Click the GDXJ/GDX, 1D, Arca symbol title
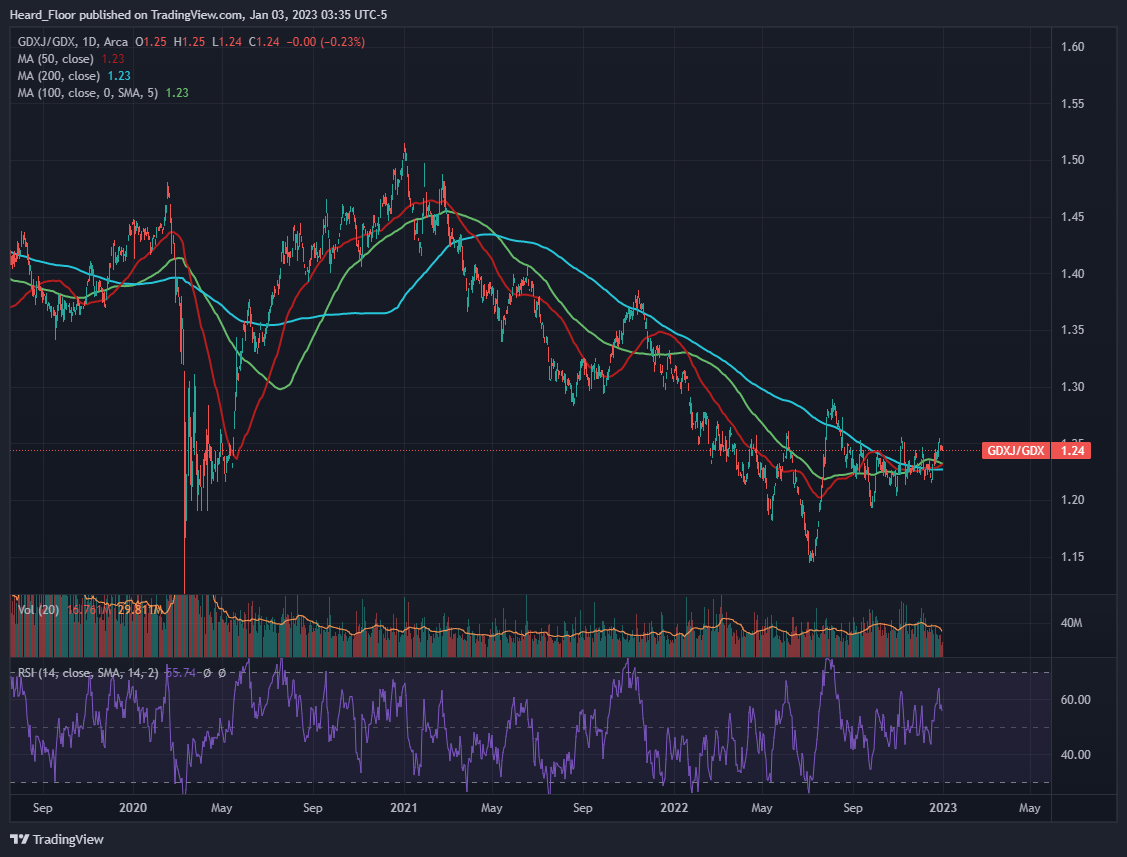 tap(73, 42)
